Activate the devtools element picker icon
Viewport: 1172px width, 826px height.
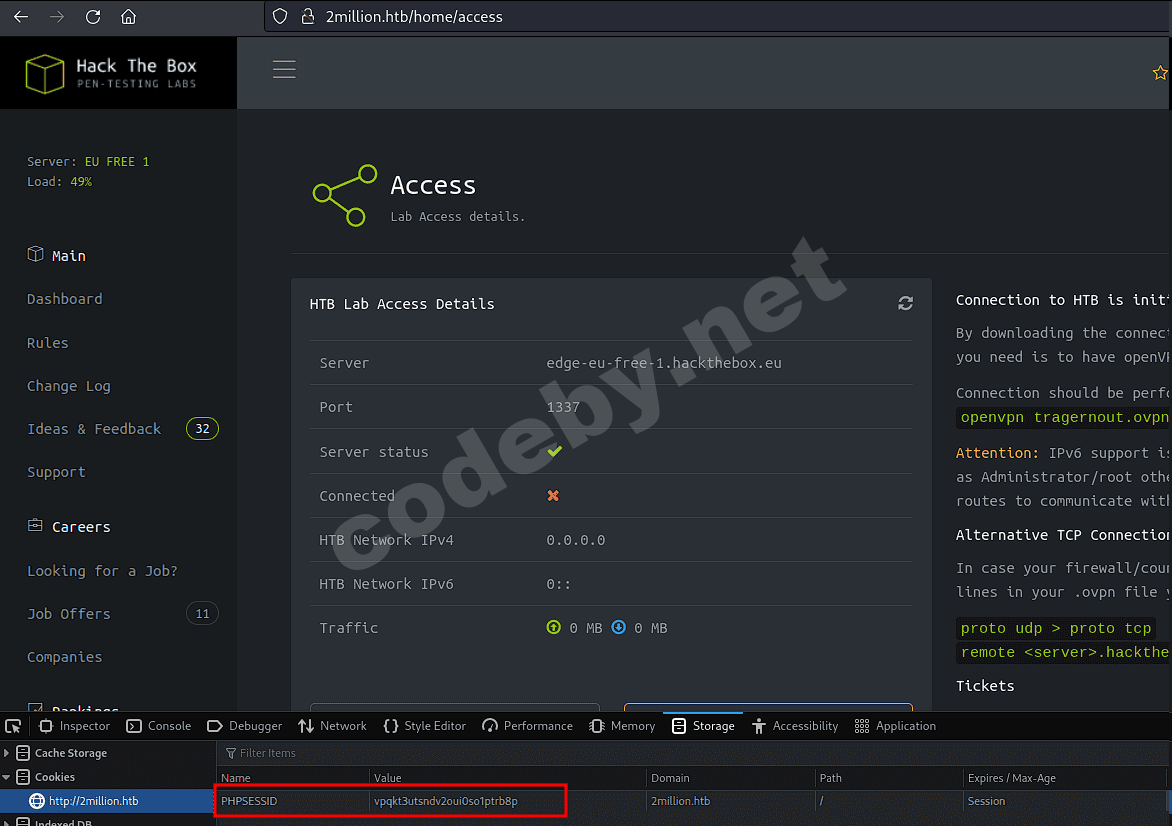(x=13, y=726)
